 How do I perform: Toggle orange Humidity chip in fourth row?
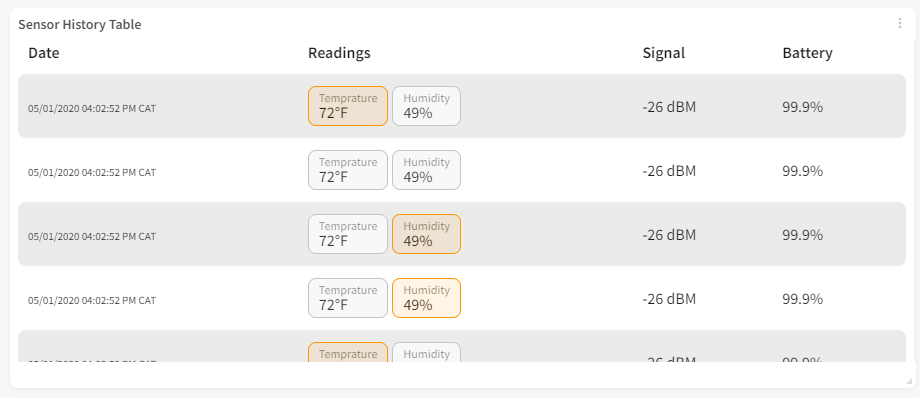[x=427, y=298]
